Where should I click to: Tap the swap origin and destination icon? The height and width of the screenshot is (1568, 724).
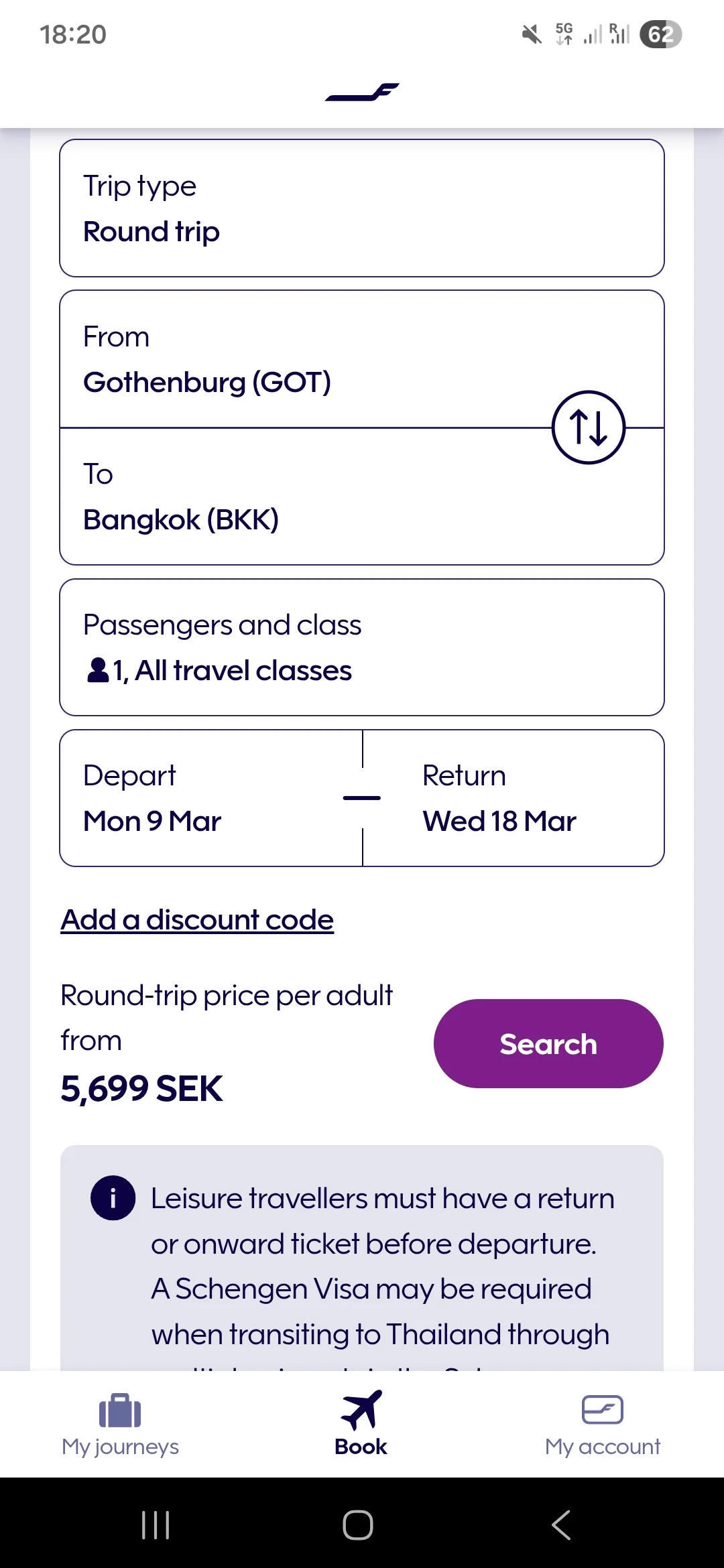(588, 427)
